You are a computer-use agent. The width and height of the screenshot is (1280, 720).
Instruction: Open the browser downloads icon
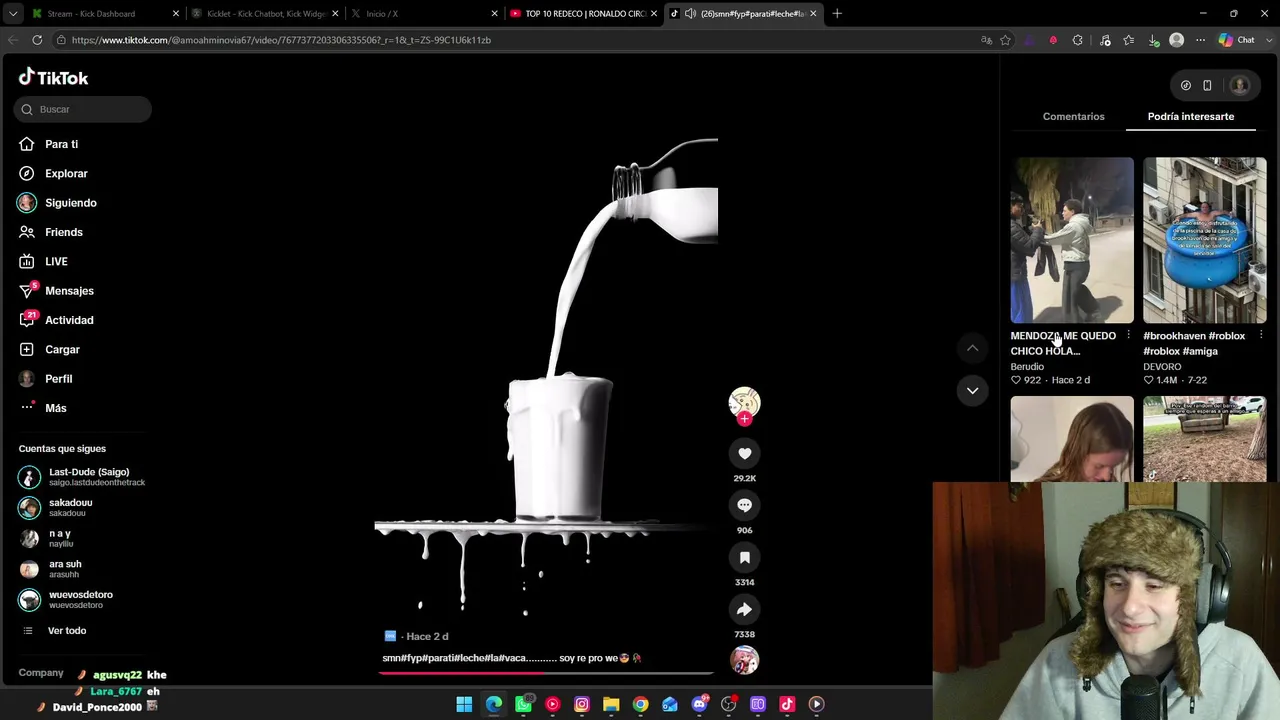(1154, 40)
